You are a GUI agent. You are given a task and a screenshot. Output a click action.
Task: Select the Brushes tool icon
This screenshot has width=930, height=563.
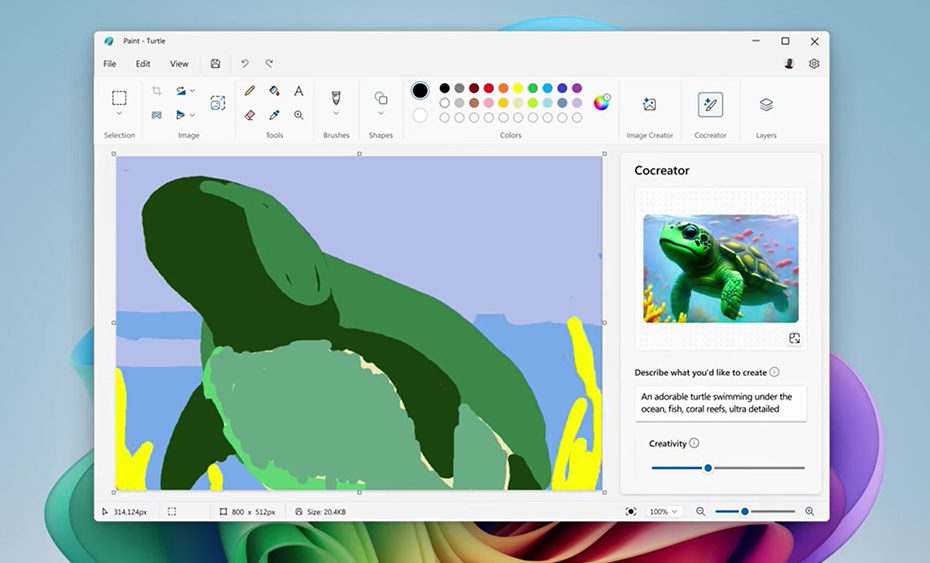point(336,97)
